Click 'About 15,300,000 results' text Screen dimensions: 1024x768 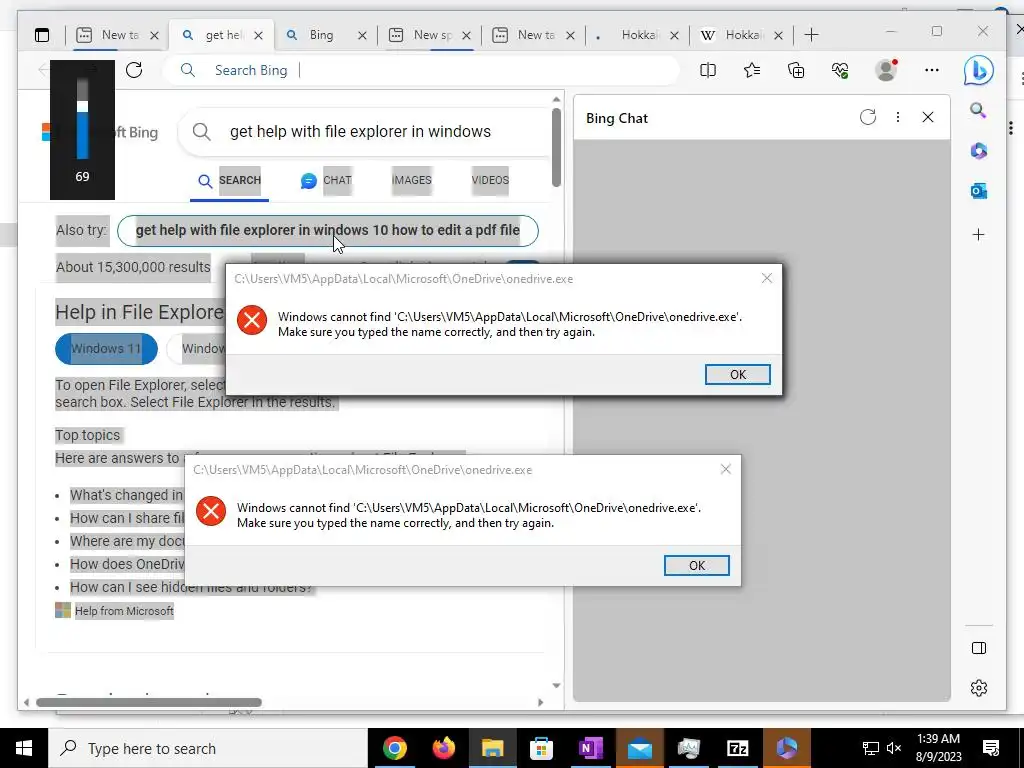click(133, 267)
